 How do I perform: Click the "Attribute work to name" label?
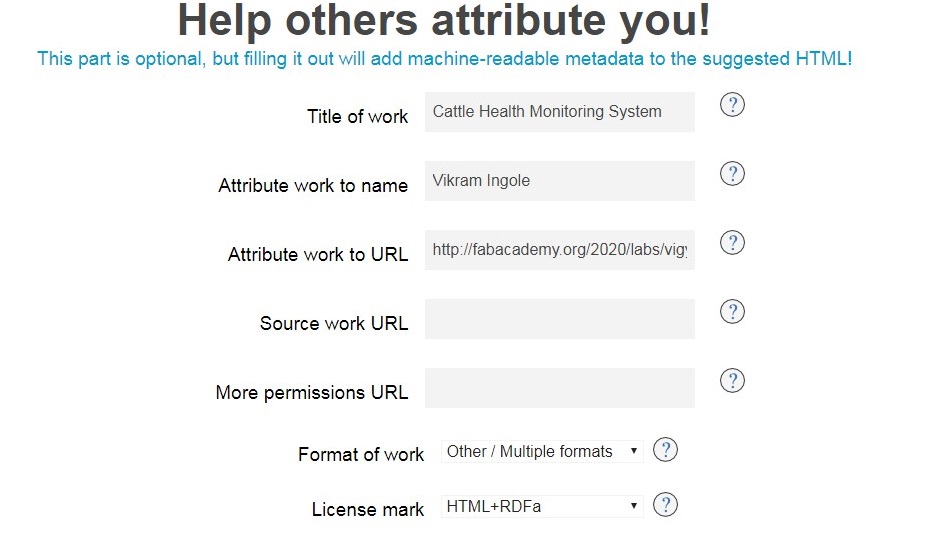pos(313,186)
